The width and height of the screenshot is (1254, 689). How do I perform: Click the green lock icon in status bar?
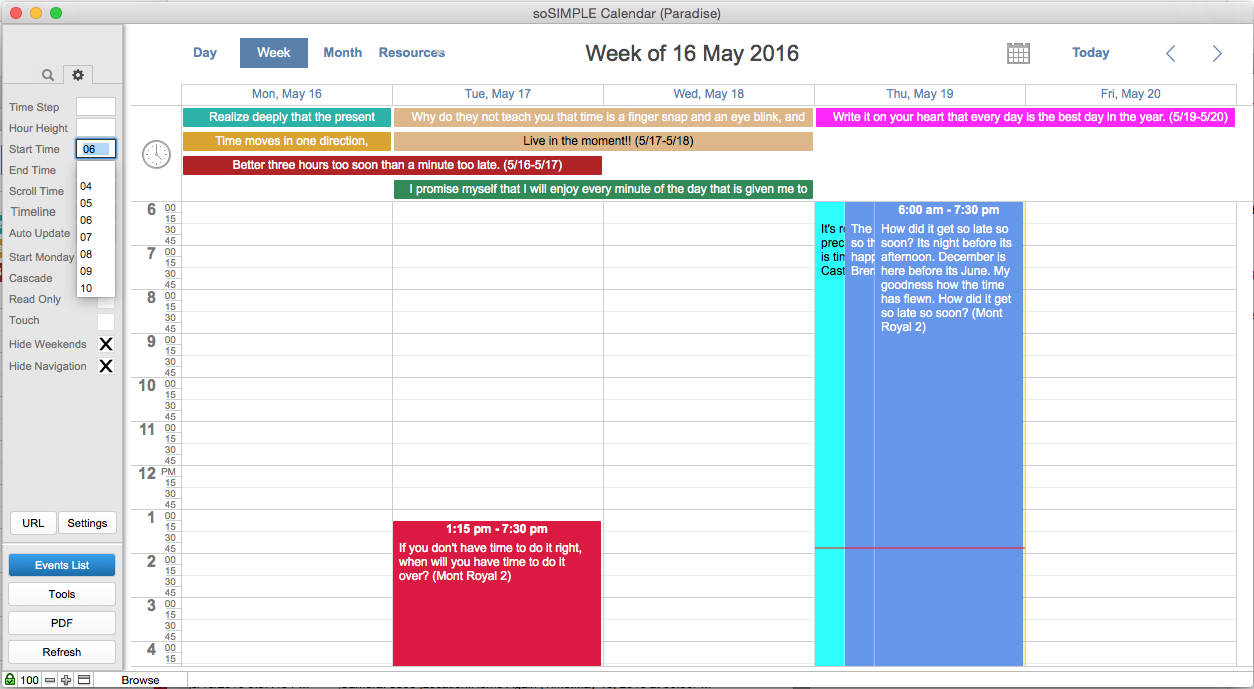point(9,680)
